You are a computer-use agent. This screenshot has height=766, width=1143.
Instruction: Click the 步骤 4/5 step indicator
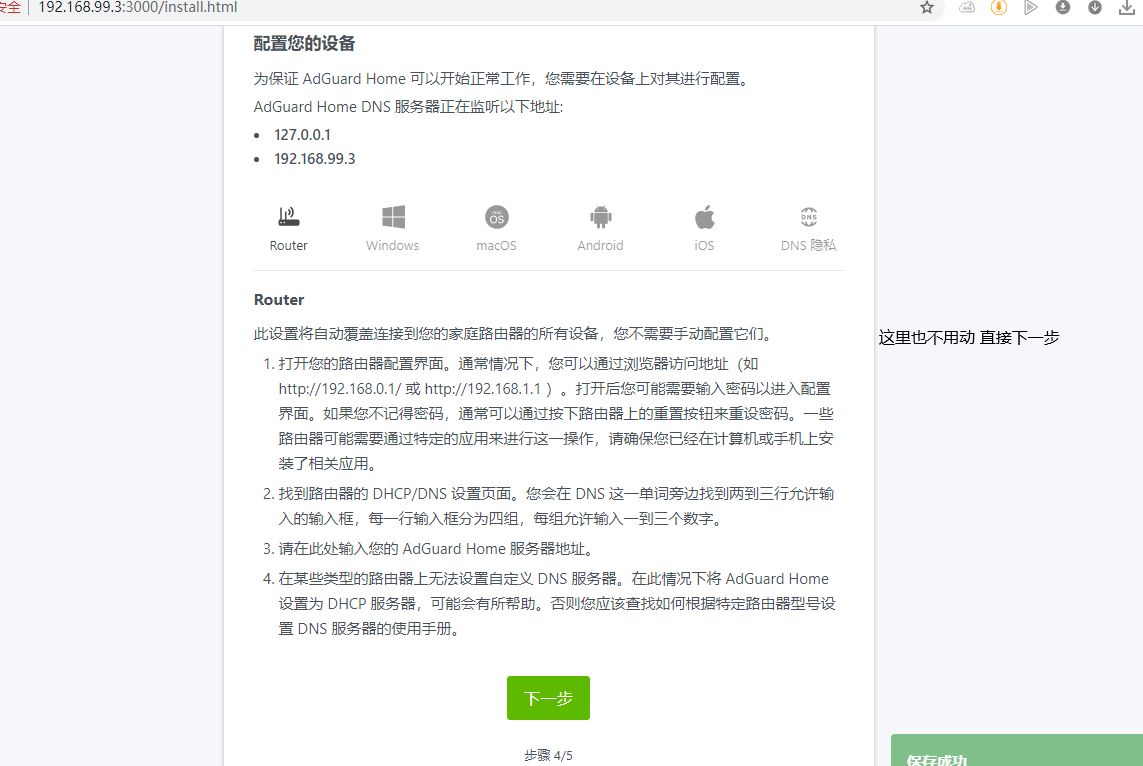pyautogui.click(x=548, y=755)
